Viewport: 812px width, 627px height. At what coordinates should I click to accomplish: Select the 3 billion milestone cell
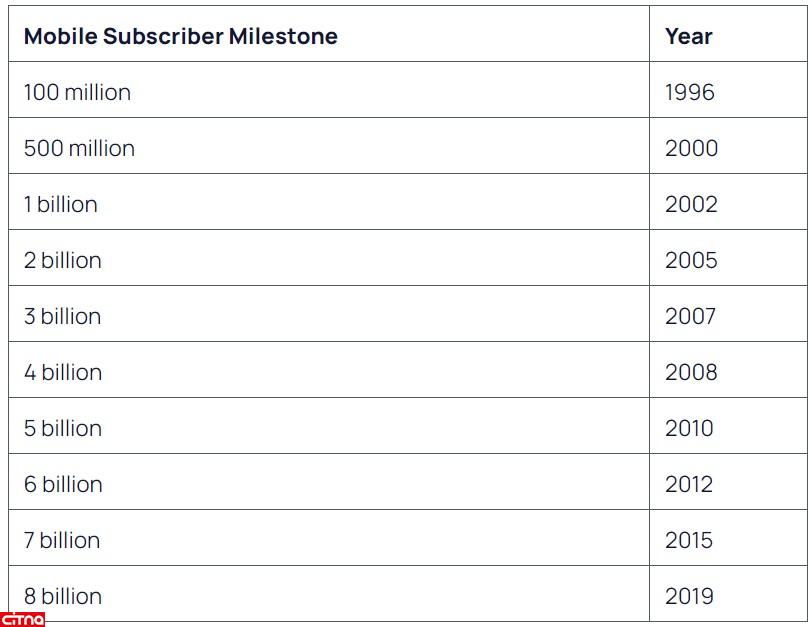[x=63, y=317]
